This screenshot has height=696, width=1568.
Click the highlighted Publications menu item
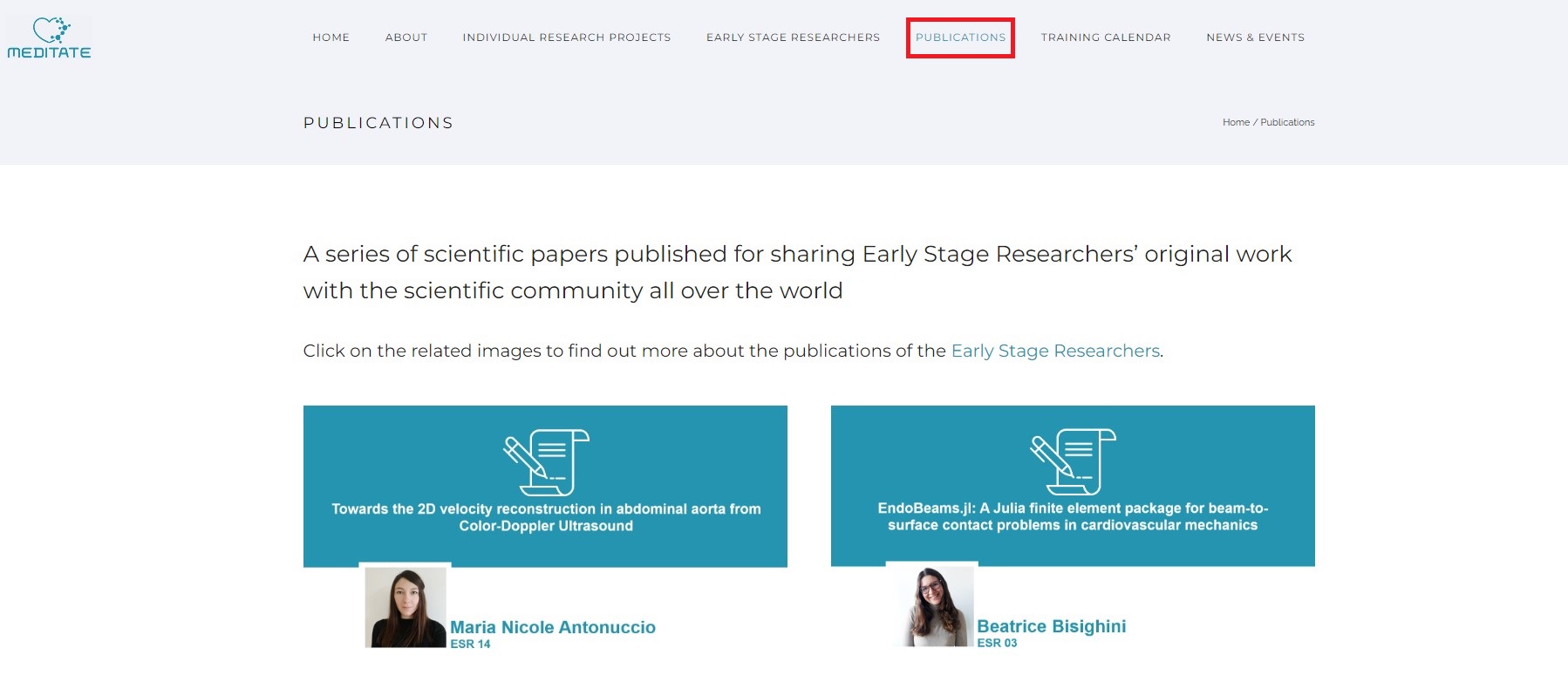960,38
